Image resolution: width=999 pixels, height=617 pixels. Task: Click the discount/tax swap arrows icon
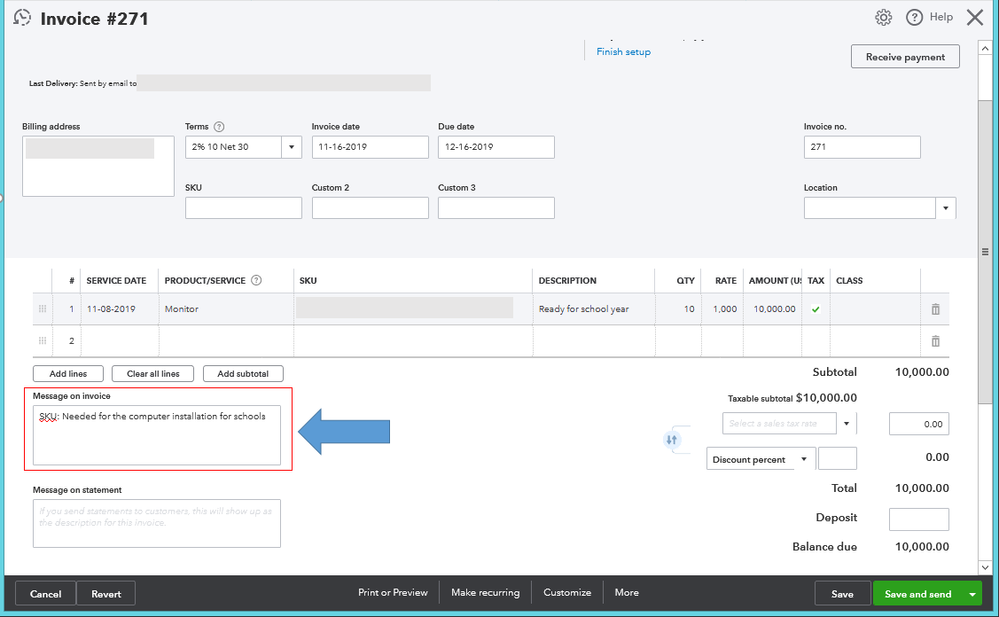click(x=672, y=439)
